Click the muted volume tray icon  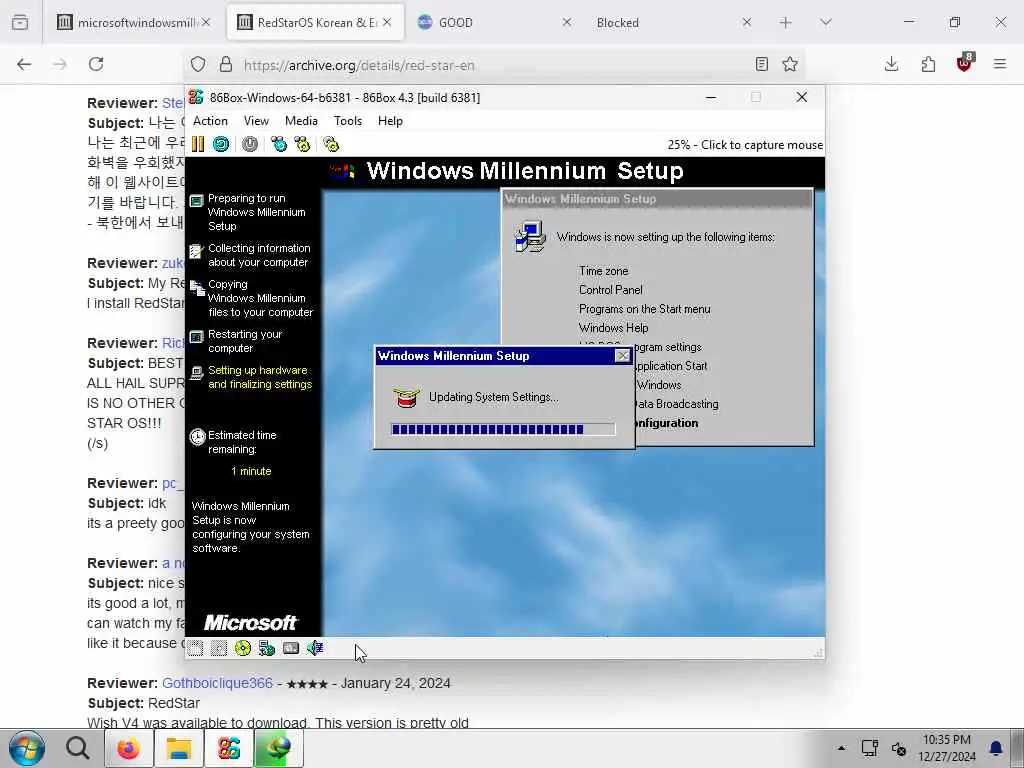click(x=899, y=748)
